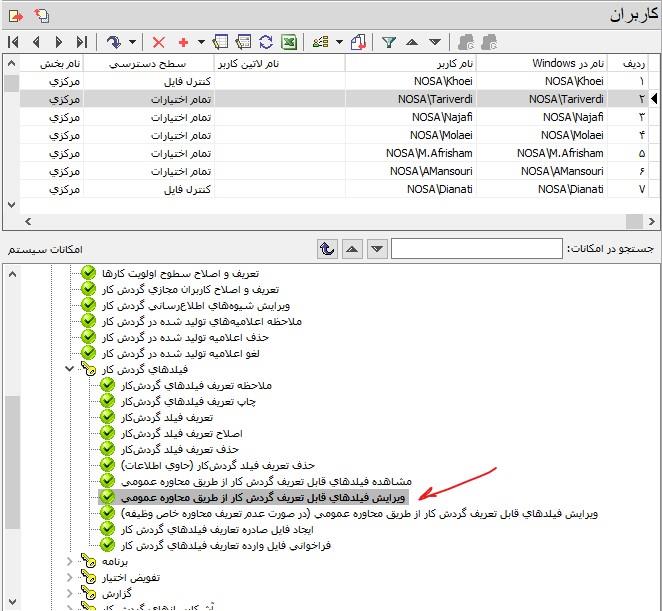The width and height of the screenshot is (662, 611).
Task: Click the 'جستجو در امکانات' search field
Action: (x=477, y=248)
